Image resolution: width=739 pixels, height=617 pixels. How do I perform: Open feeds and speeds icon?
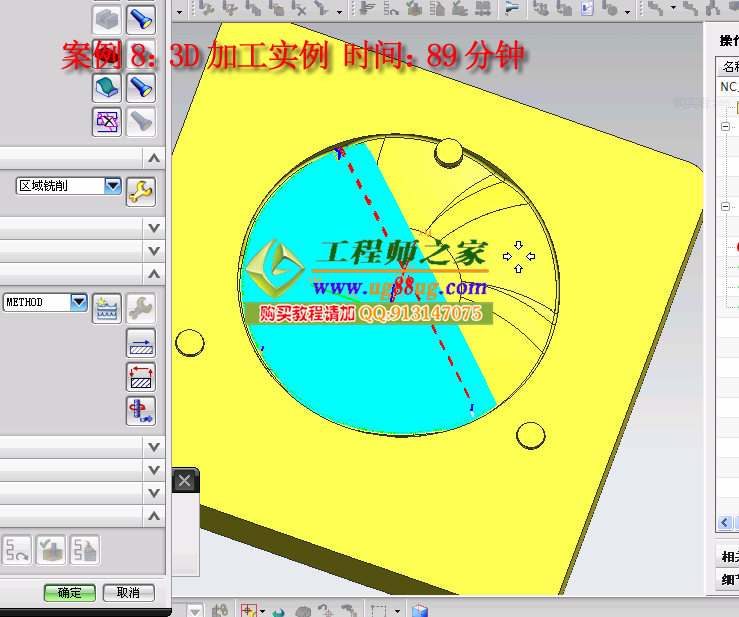pyautogui.click(x=140, y=411)
